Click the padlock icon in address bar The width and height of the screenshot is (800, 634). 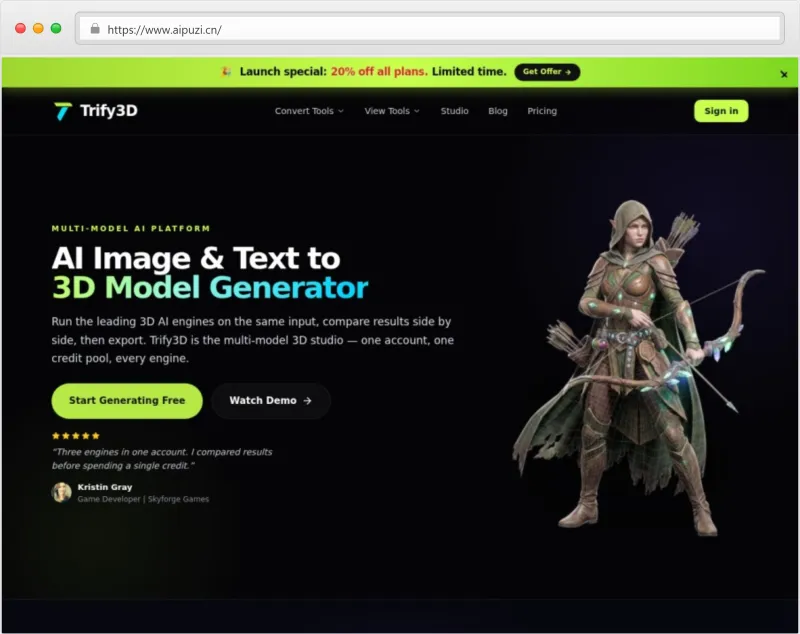click(95, 29)
